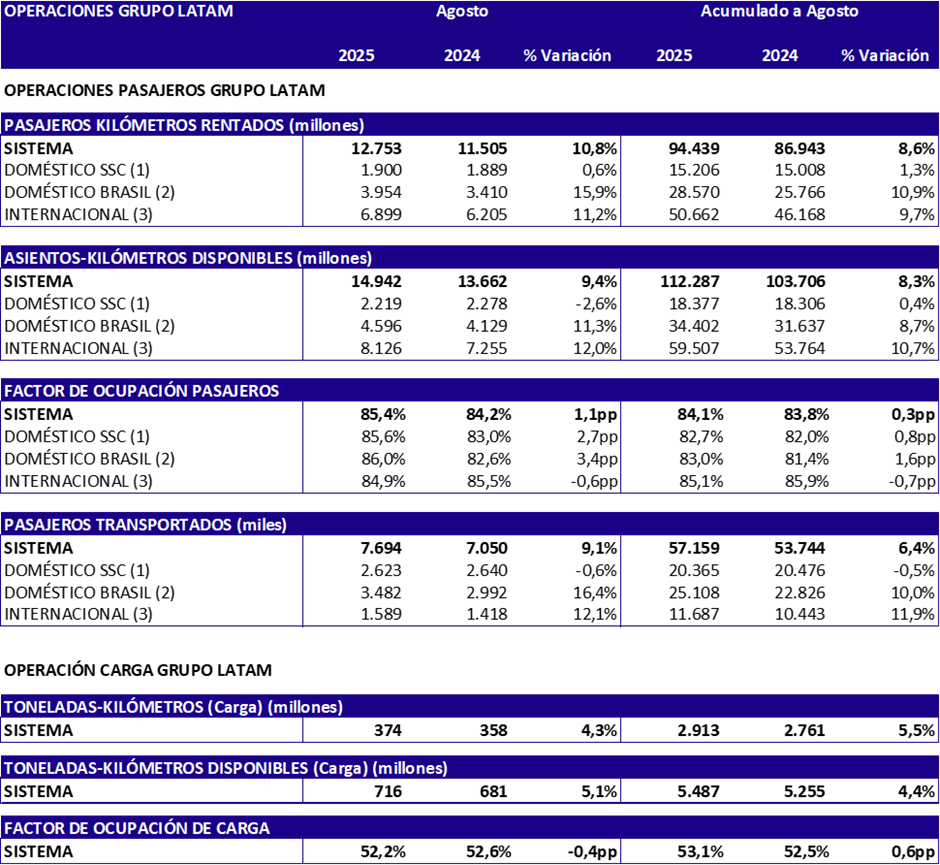Click the OPERACIONES PASAJEROS GRUPO LATAM heading
This screenshot has height=865, width=940.
click(165, 91)
